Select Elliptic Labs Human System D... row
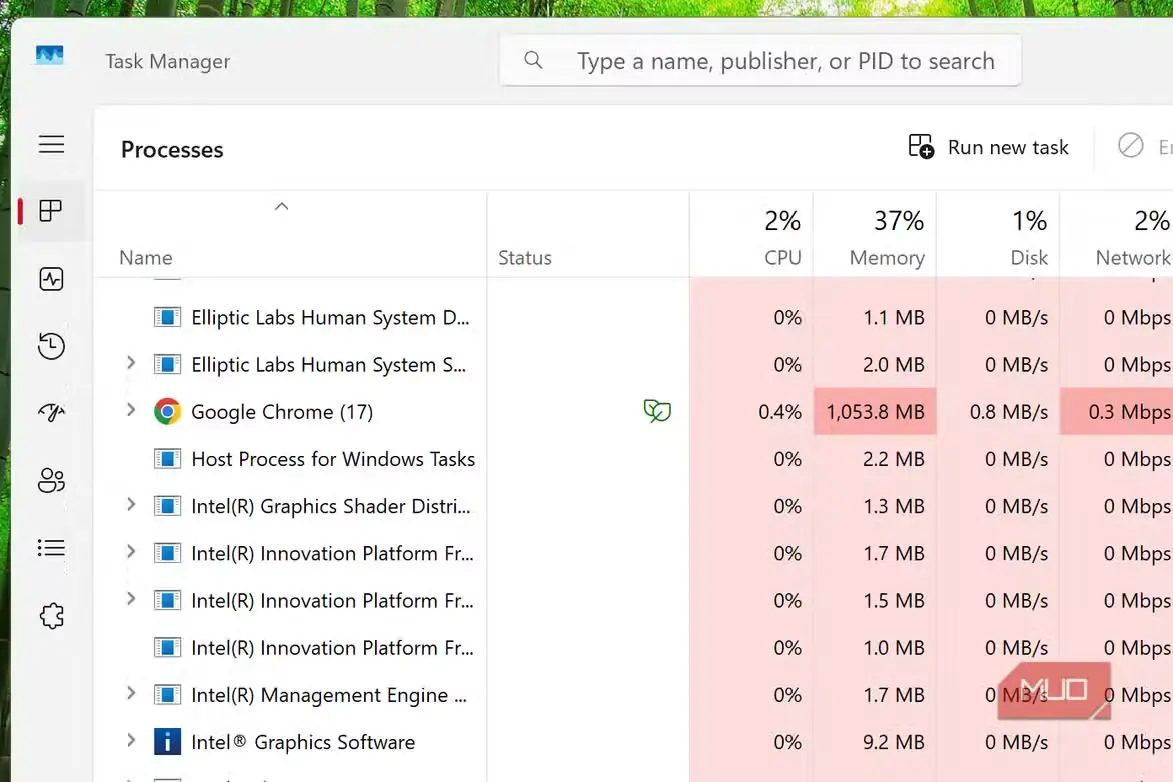This screenshot has width=1173, height=782. 633,317
